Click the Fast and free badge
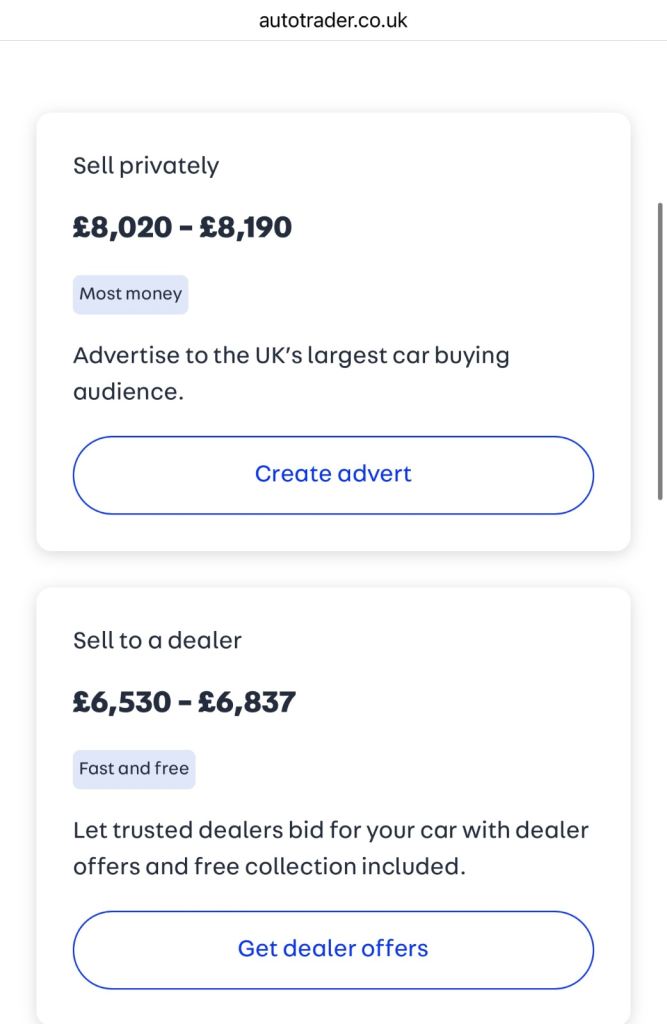This screenshot has width=667, height=1024. pyautogui.click(x=134, y=769)
